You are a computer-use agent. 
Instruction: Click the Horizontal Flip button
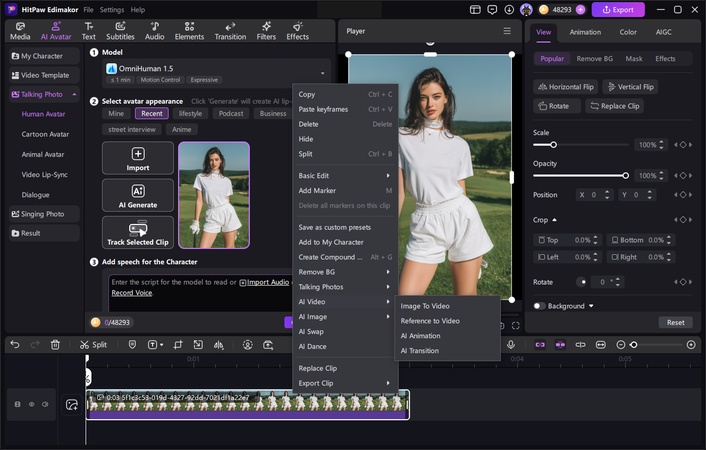point(566,87)
